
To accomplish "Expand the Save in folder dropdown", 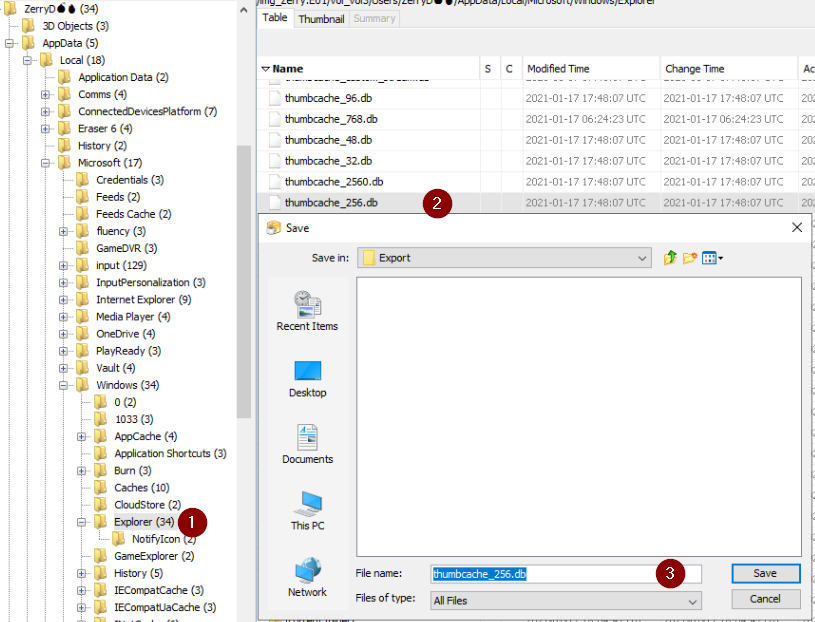I will click(x=643, y=258).
